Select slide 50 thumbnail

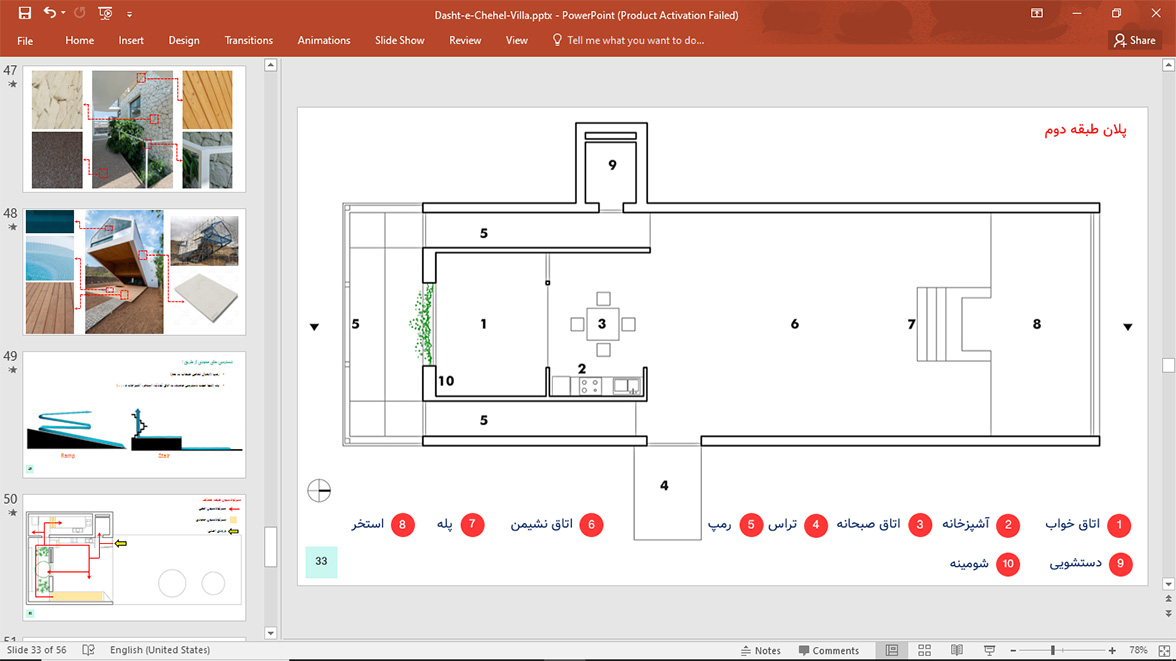134,557
